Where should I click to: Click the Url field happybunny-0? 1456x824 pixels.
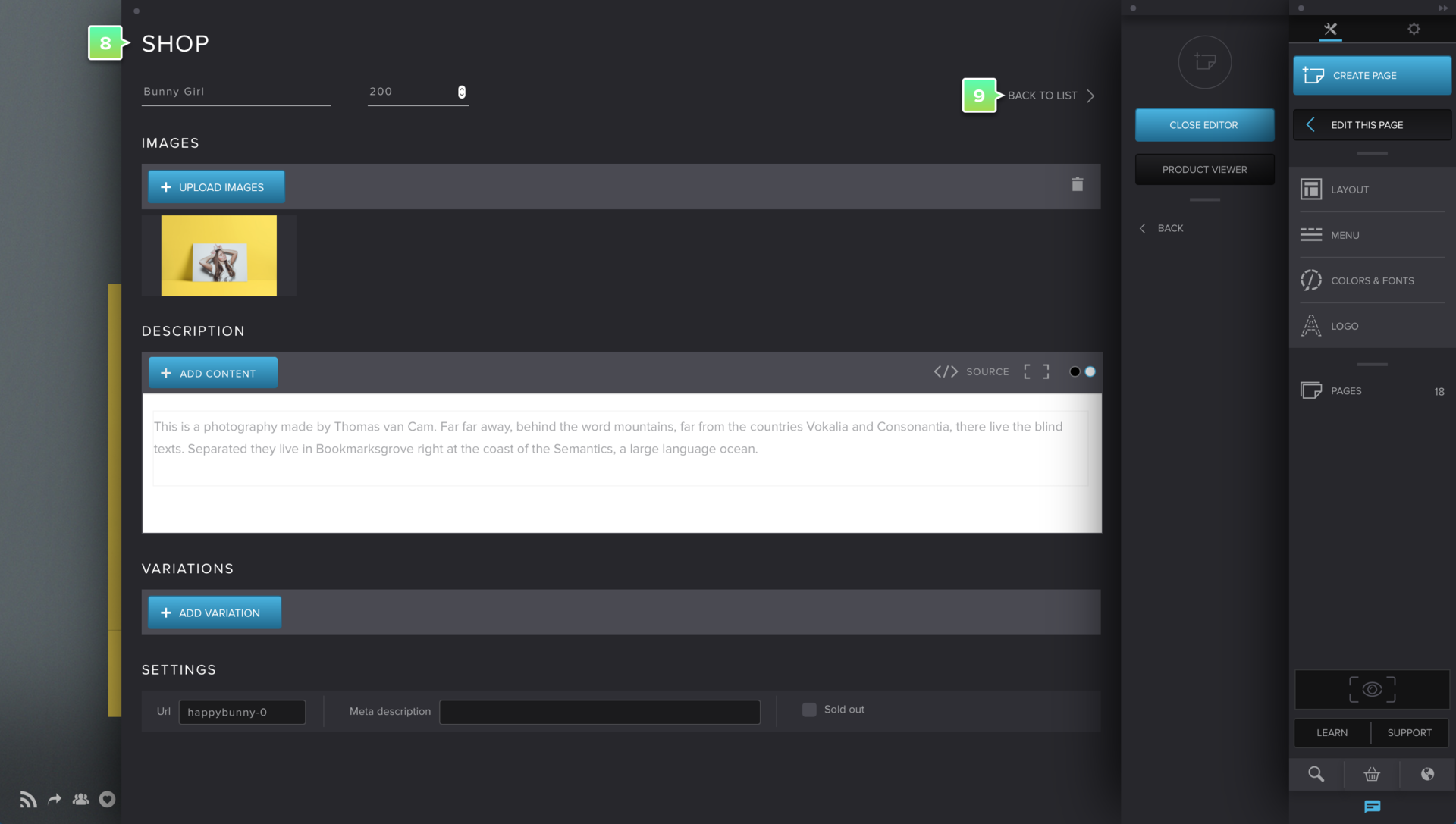[x=242, y=712]
